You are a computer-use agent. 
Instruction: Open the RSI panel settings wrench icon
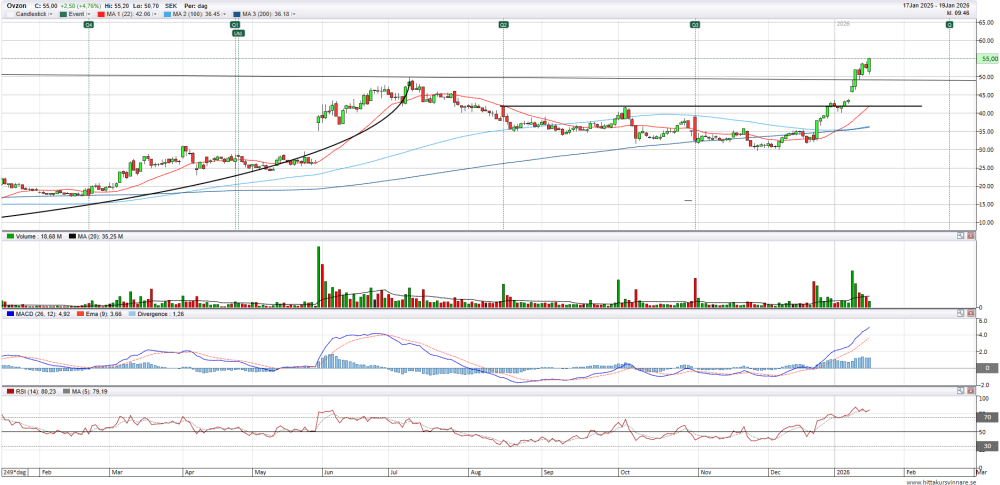[x=960, y=391]
